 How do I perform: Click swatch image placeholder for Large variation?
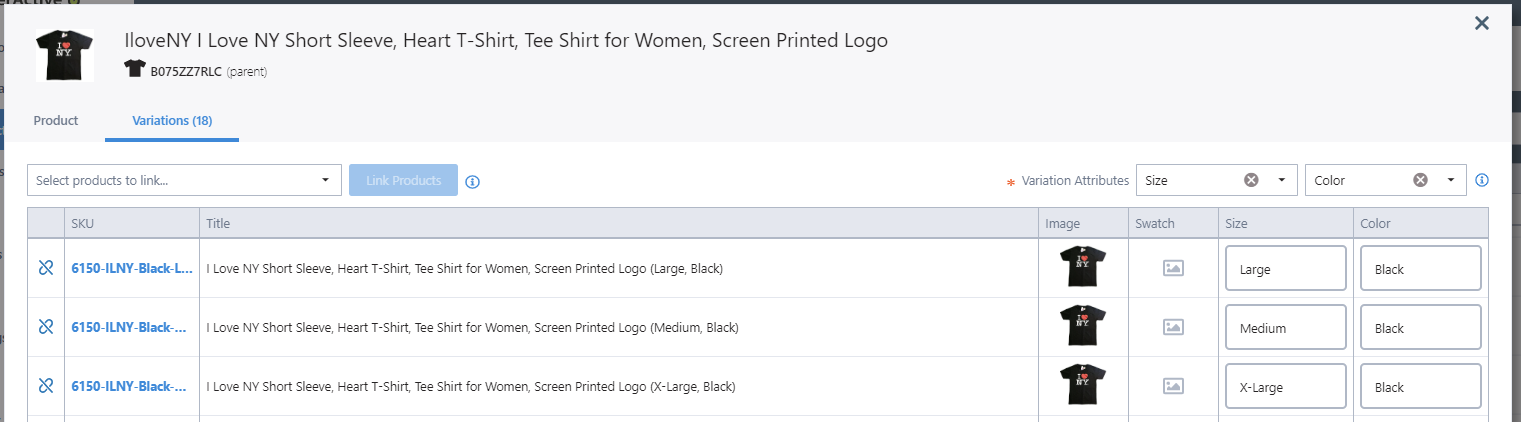[1173, 268]
